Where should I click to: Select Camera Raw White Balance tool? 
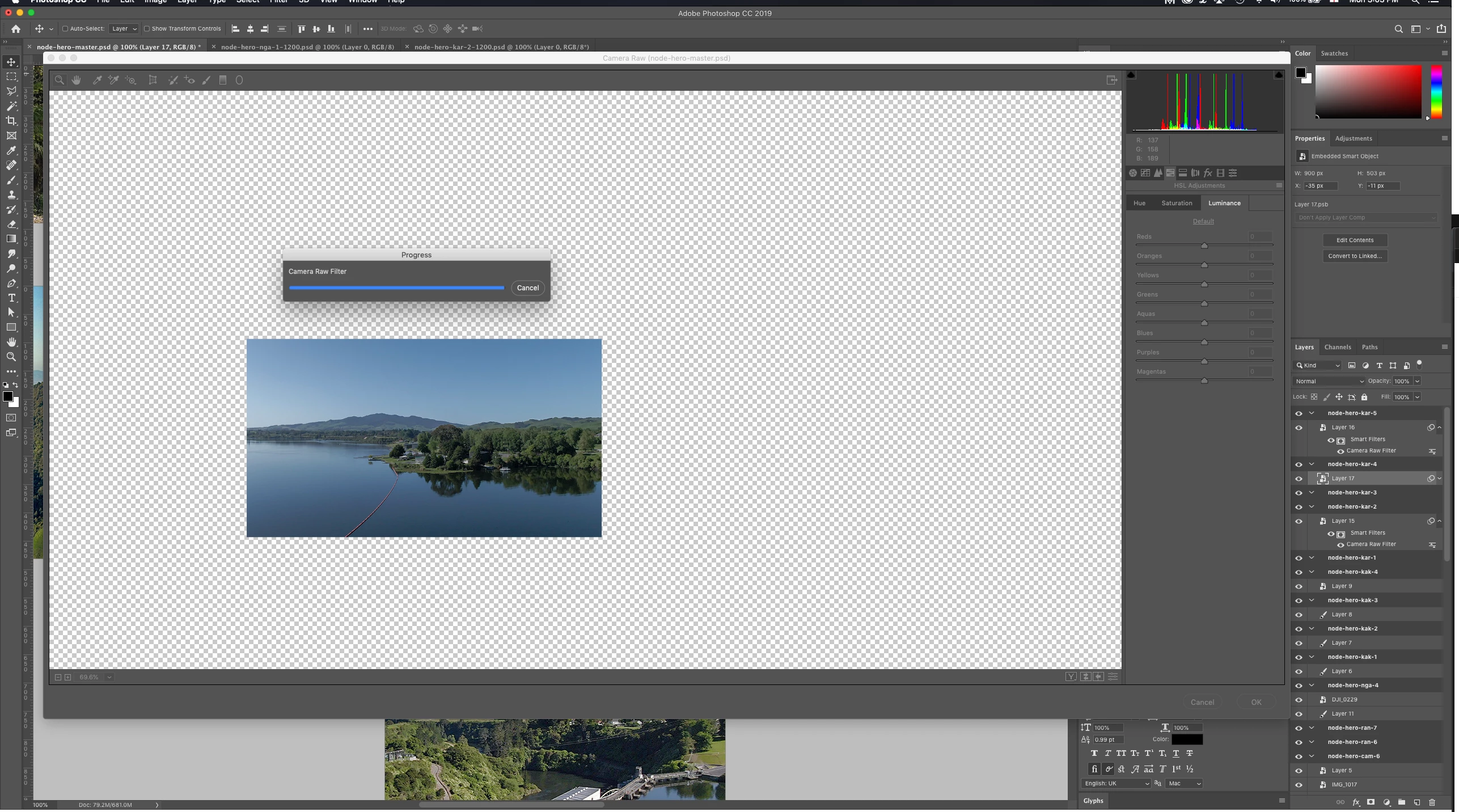pyautogui.click(x=97, y=81)
